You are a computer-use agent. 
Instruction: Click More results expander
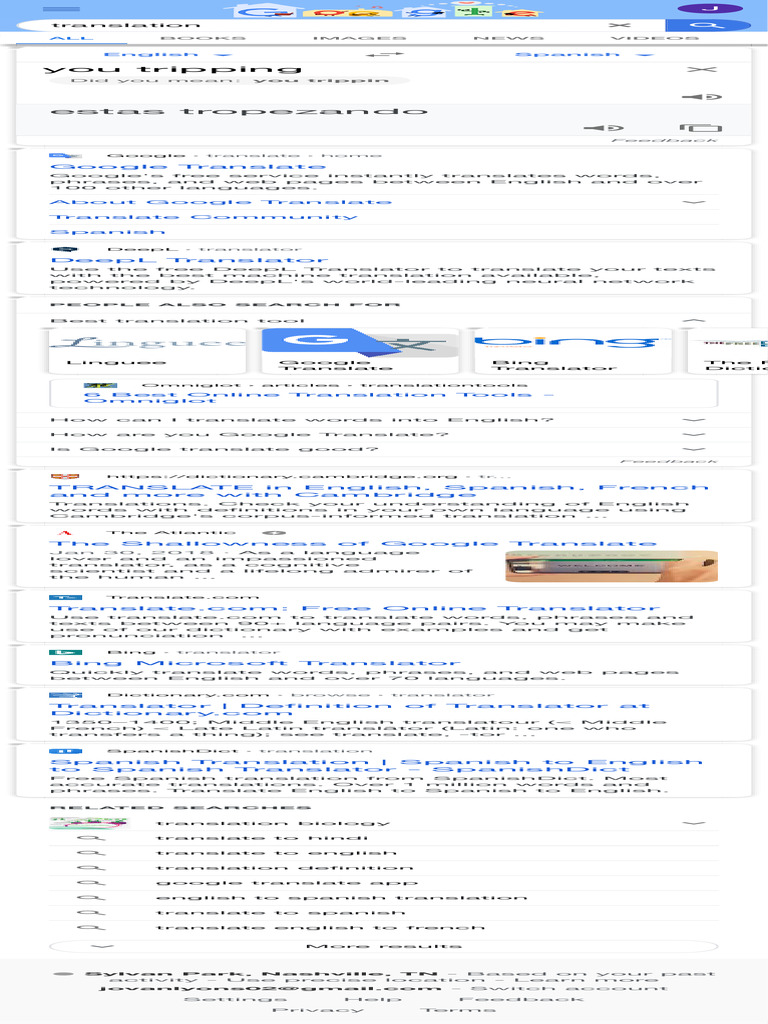point(384,946)
